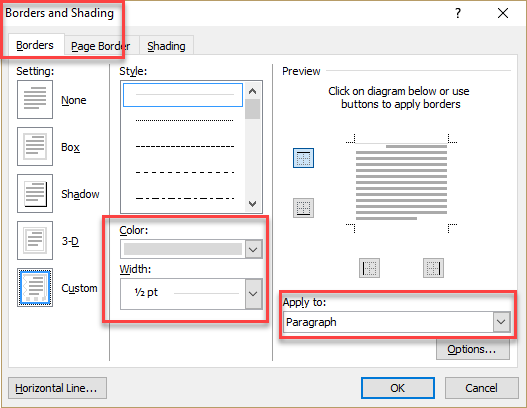Click the Options button
527x408 pixels.
coord(473,350)
